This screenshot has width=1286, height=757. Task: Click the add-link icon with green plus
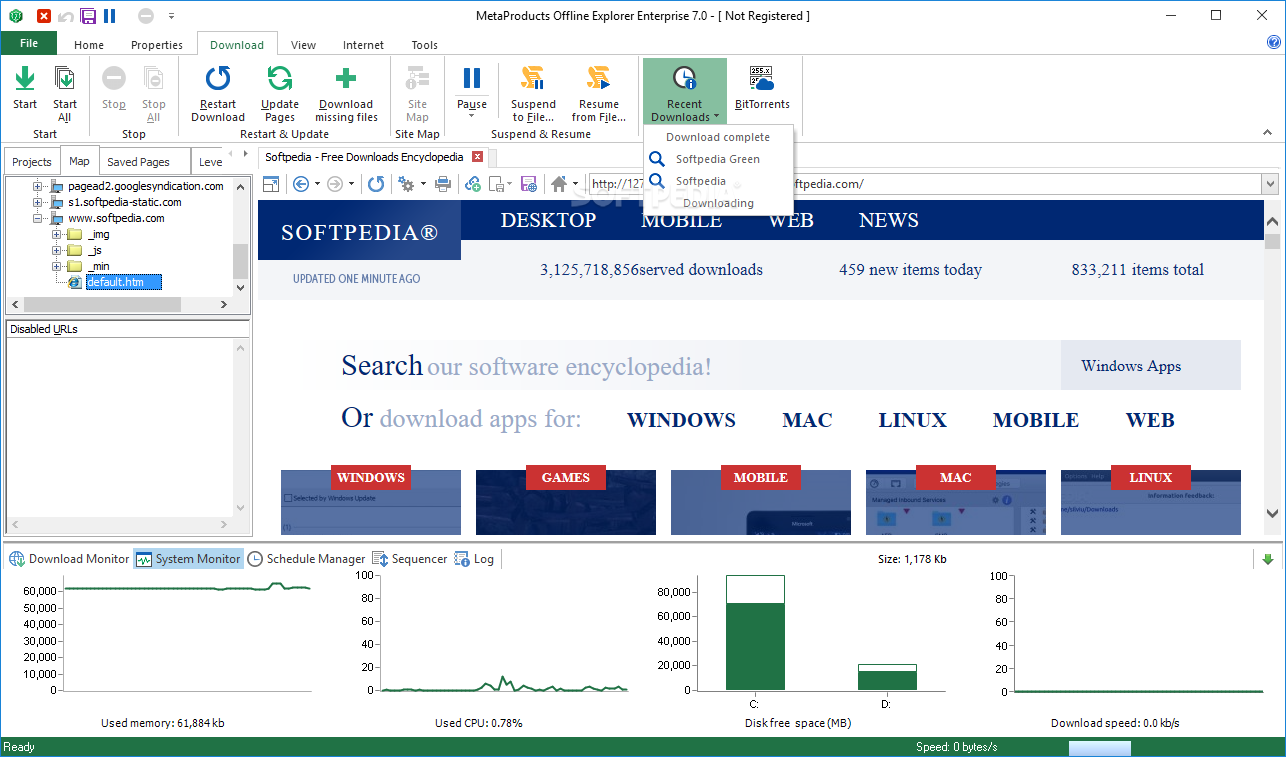(x=473, y=184)
